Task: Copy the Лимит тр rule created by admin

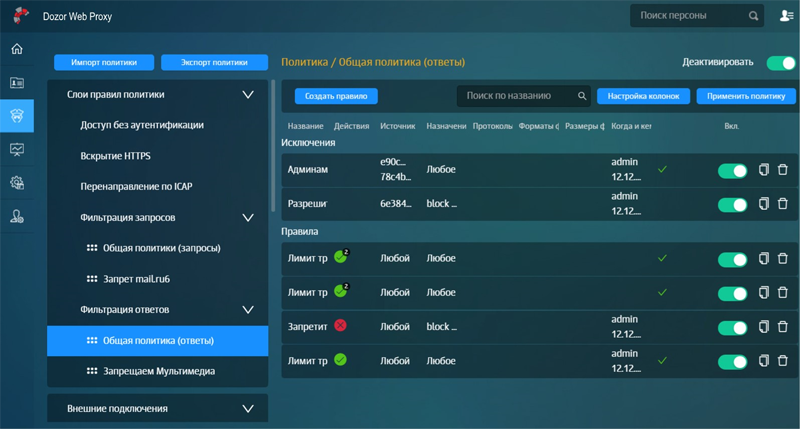Action: tap(763, 361)
